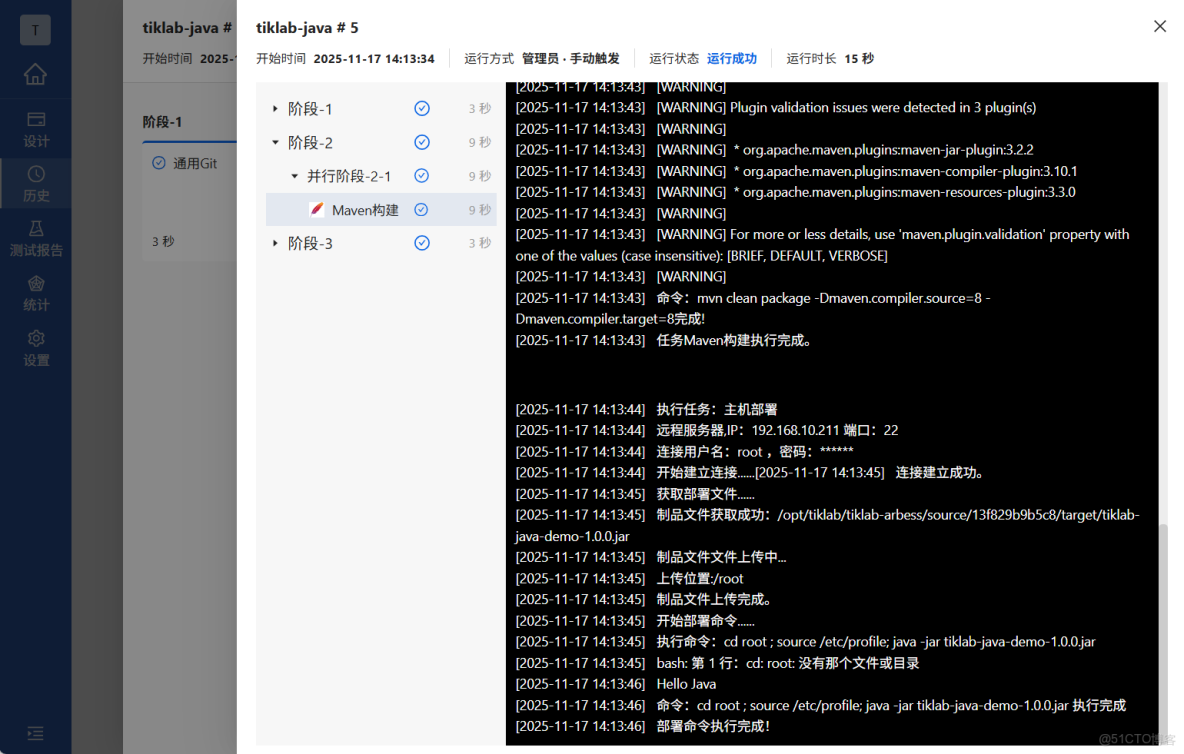Open the 历史 (History) sidebar icon
Viewport: 1184px width, 754px height.
point(35,183)
